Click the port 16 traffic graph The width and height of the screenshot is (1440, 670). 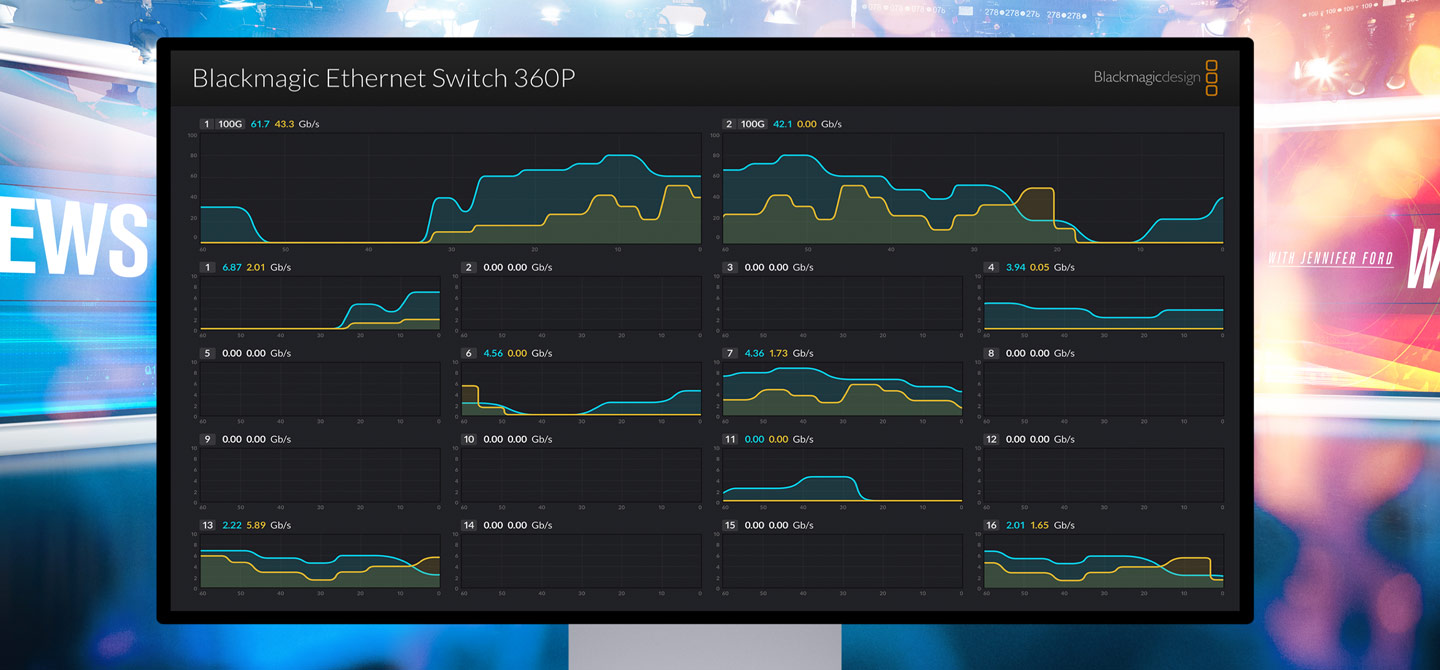tap(1103, 561)
